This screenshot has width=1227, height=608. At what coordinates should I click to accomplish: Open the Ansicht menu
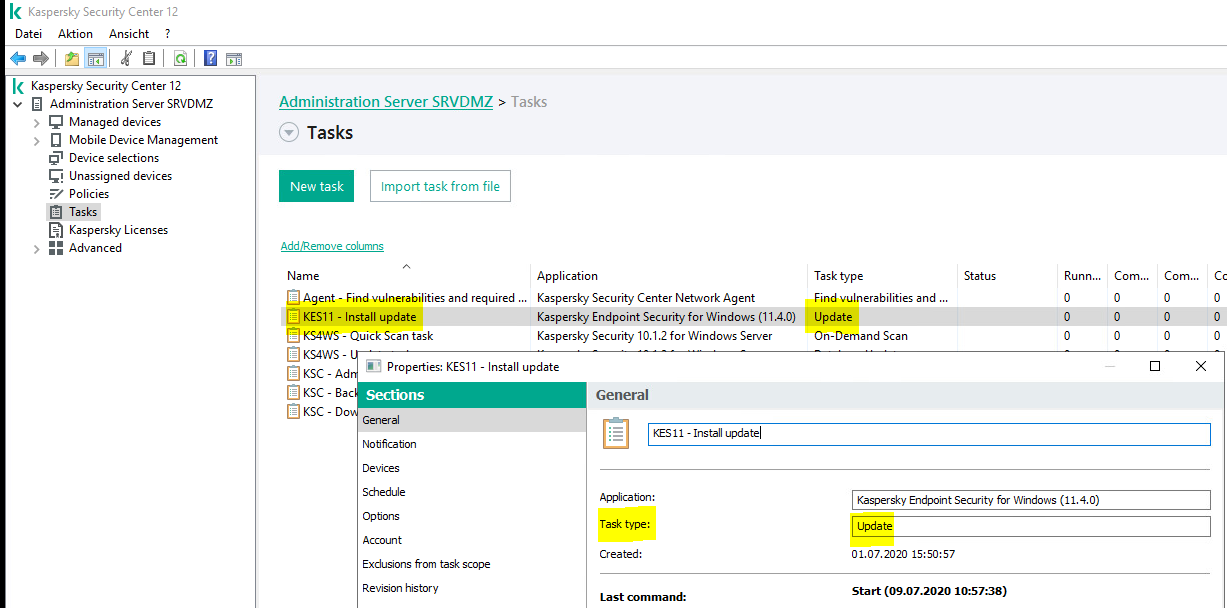(129, 33)
